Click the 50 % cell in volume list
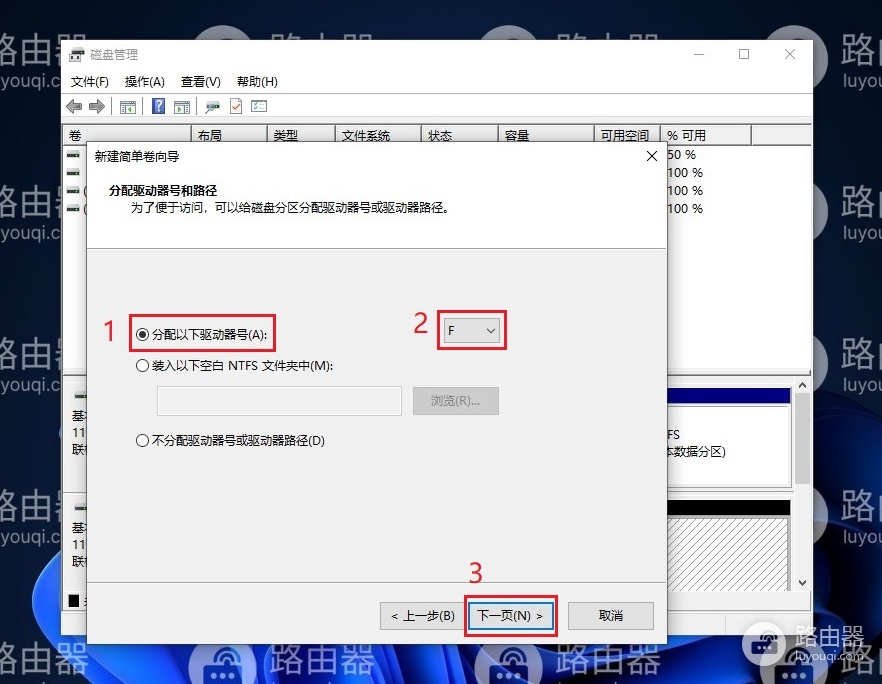882x684 pixels. tap(682, 155)
